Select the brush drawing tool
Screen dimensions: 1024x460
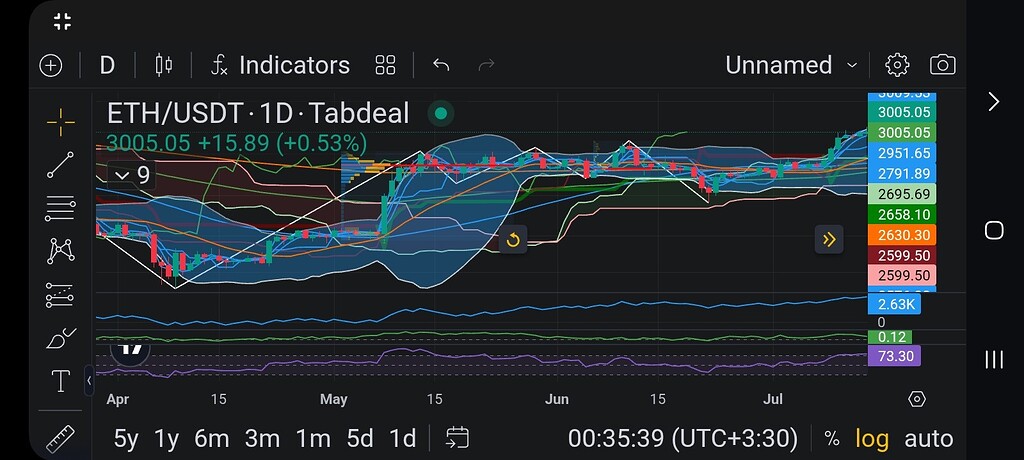click(62, 338)
